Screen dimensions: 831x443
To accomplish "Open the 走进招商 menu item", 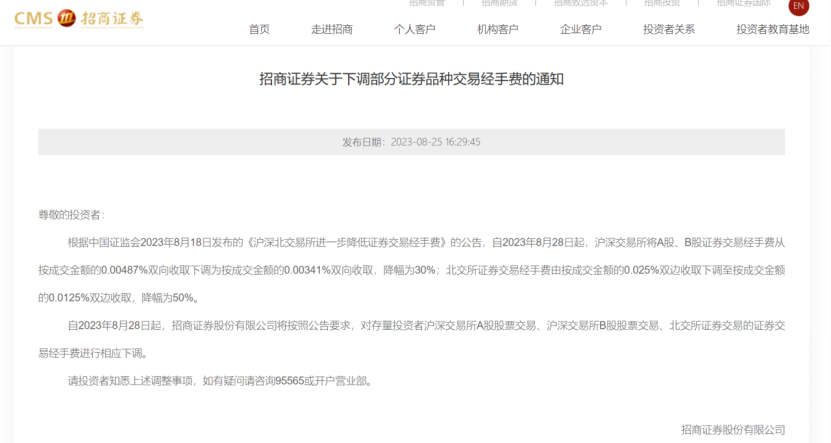I will click(x=332, y=29).
